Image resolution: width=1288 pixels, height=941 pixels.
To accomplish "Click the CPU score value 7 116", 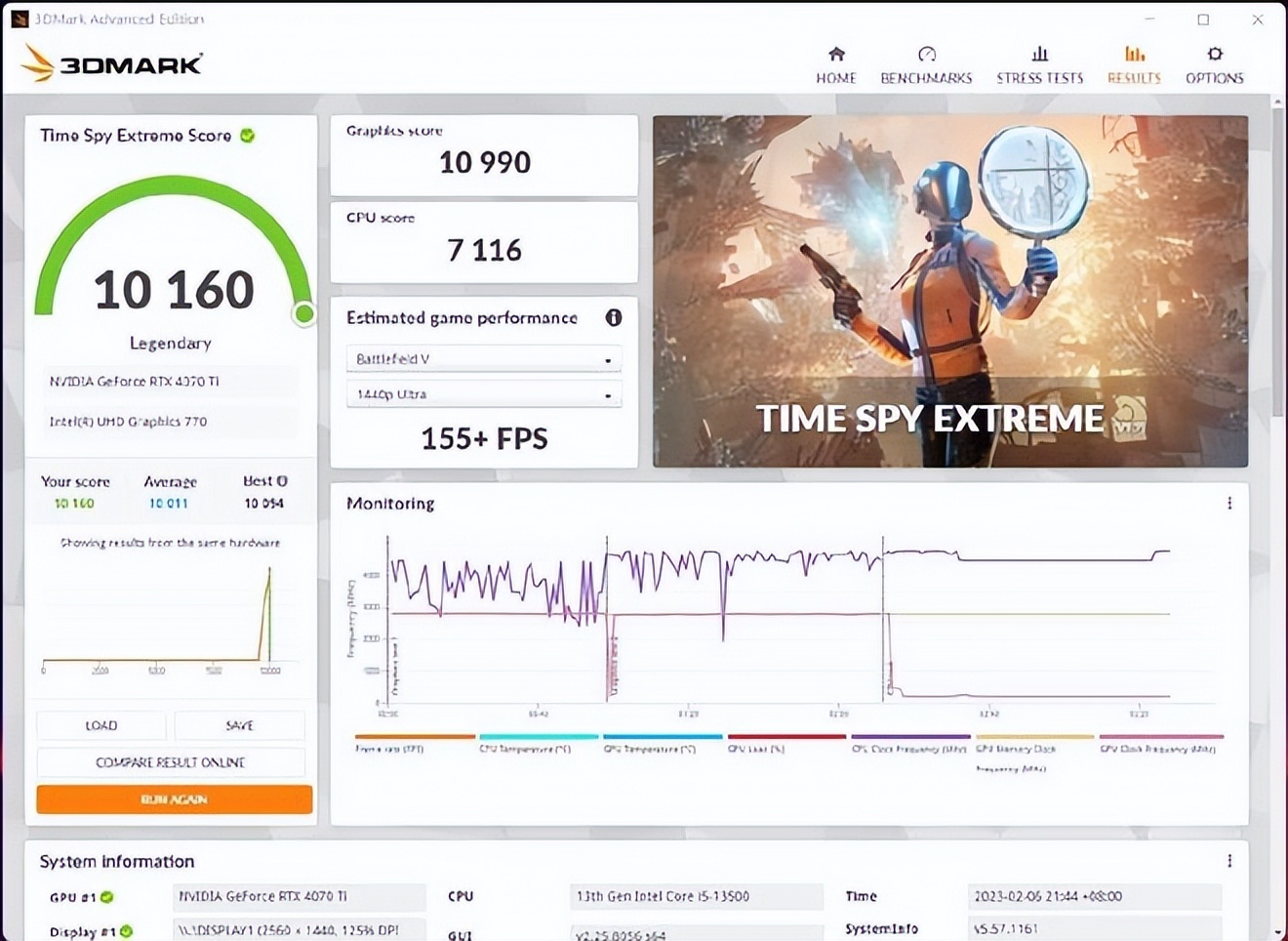I will 485,250.
